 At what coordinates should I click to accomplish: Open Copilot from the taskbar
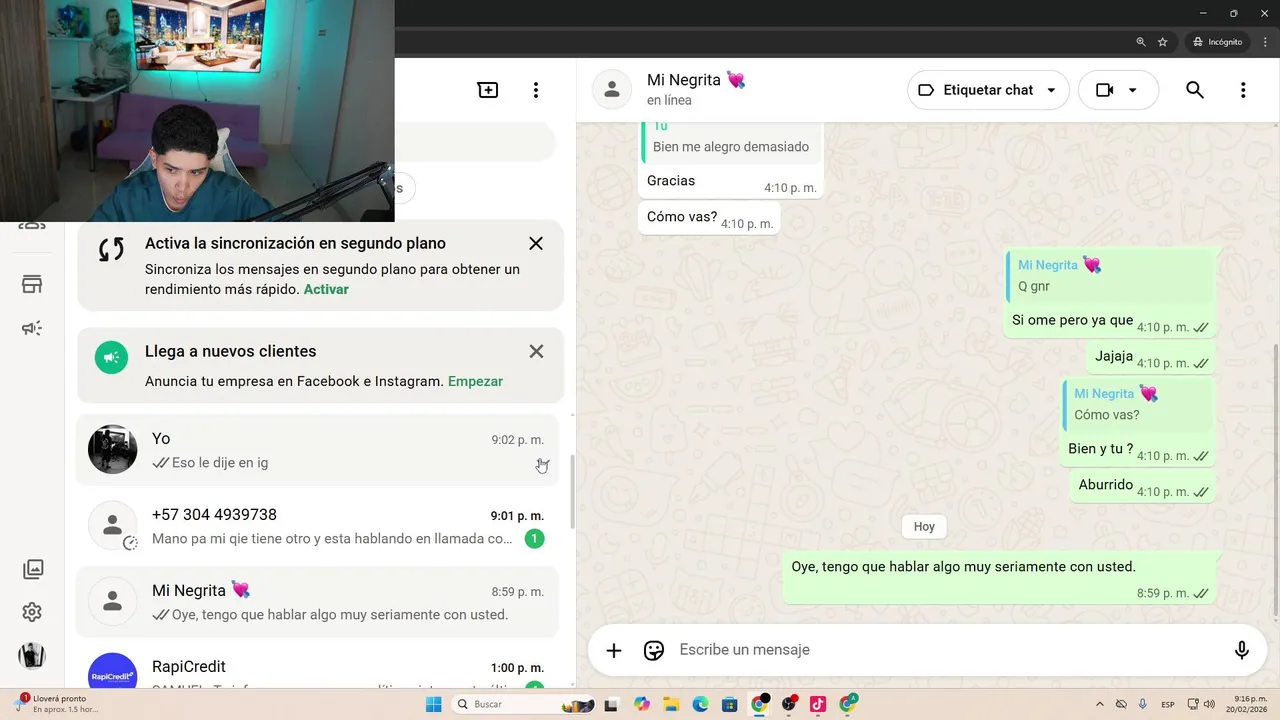(642, 704)
